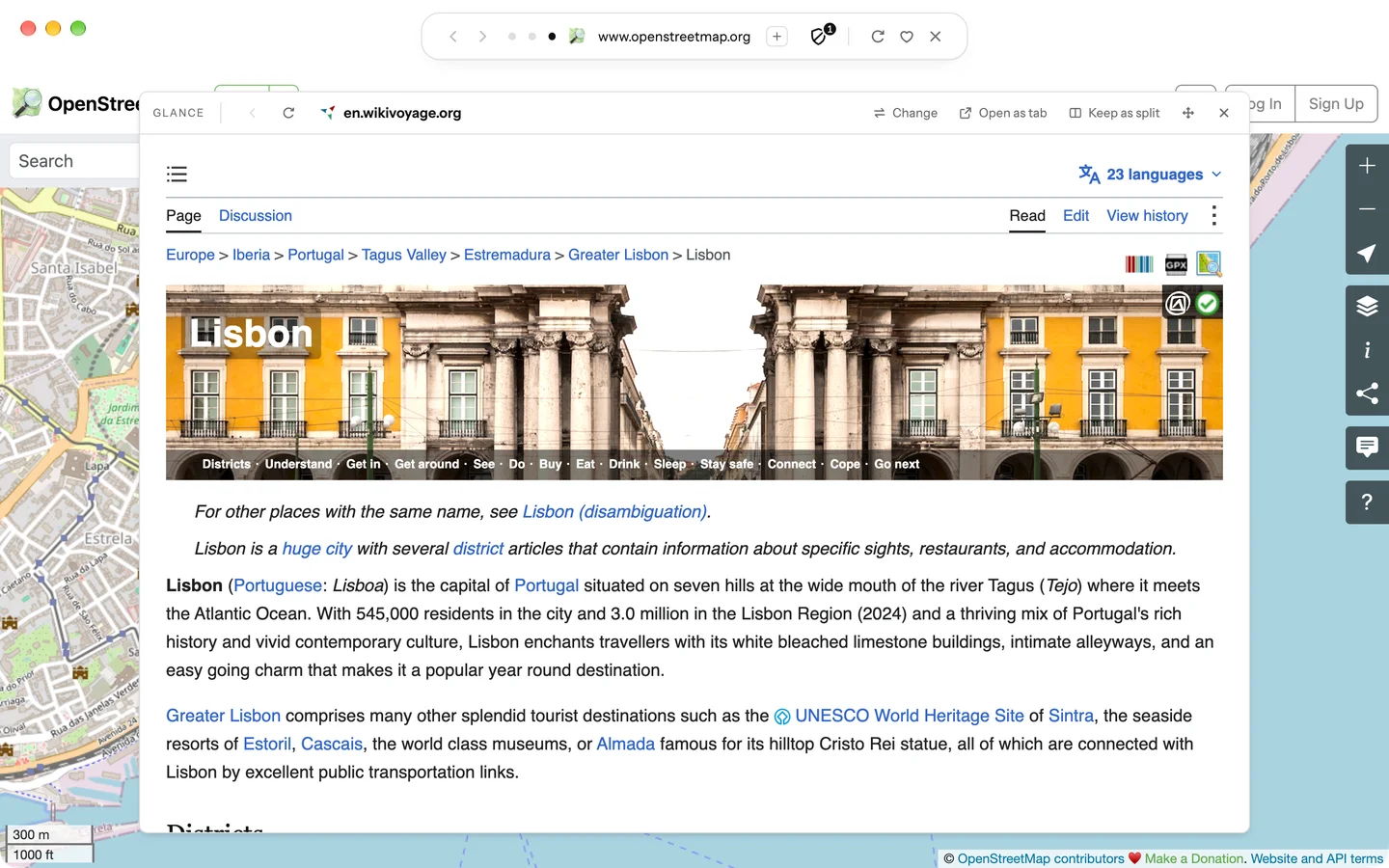Open the Lisbon (disambiguation) link

point(615,512)
